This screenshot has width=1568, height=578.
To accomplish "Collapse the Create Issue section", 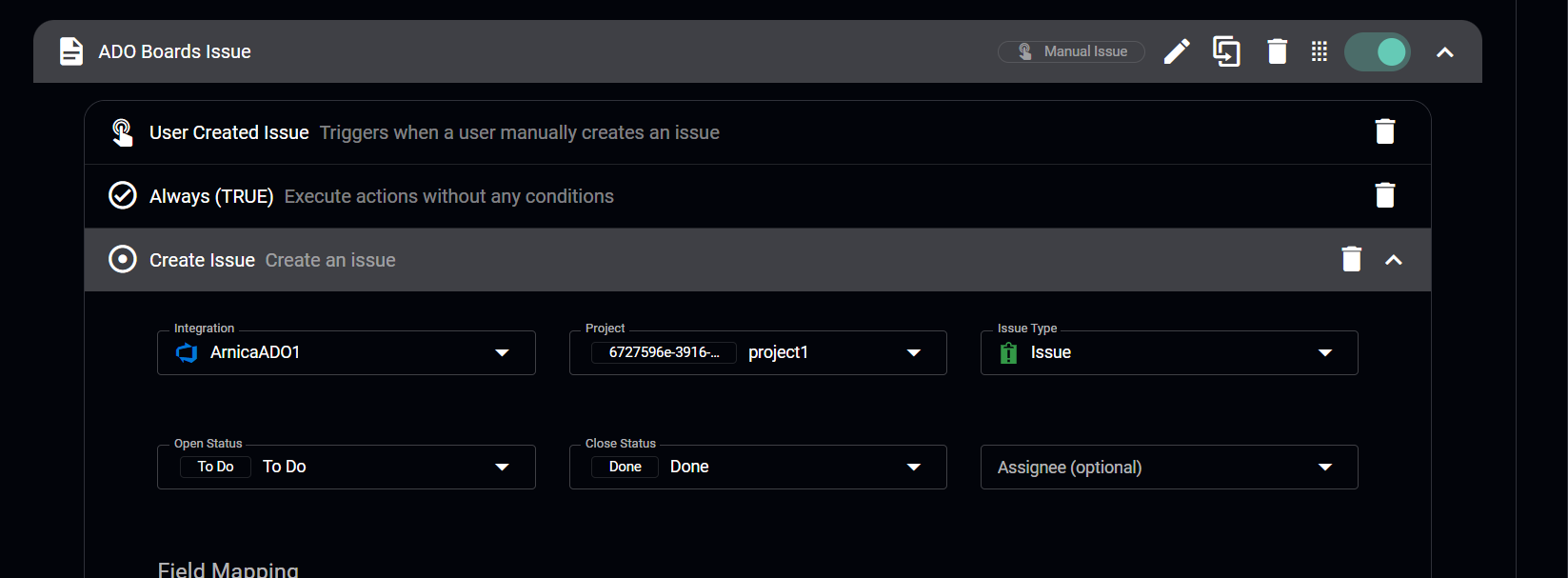I will [1393, 260].
